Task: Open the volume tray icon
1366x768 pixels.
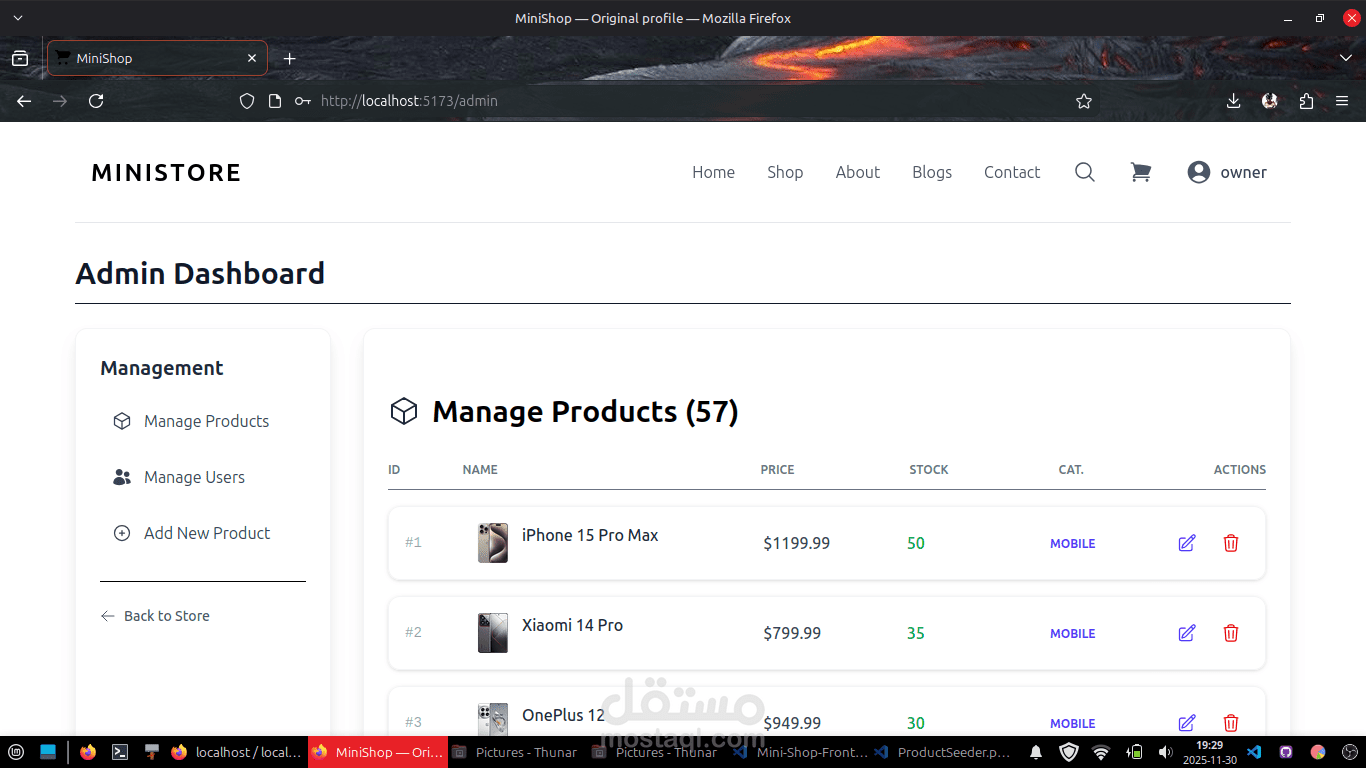Action: point(1165,752)
